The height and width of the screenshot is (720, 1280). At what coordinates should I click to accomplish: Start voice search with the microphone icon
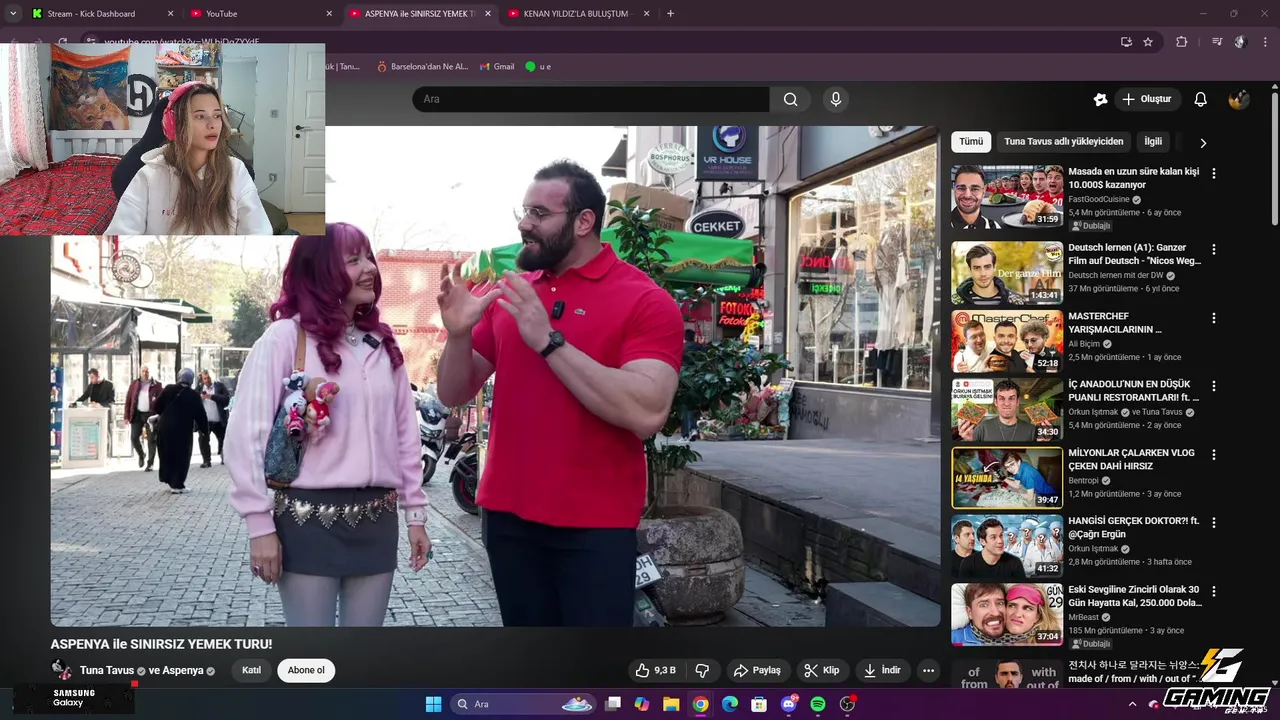coord(836,99)
